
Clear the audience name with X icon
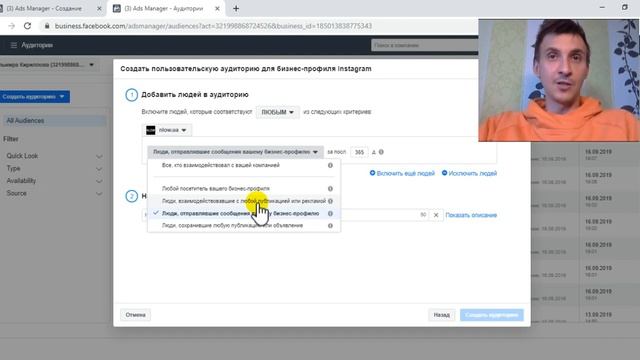coord(436,215)
